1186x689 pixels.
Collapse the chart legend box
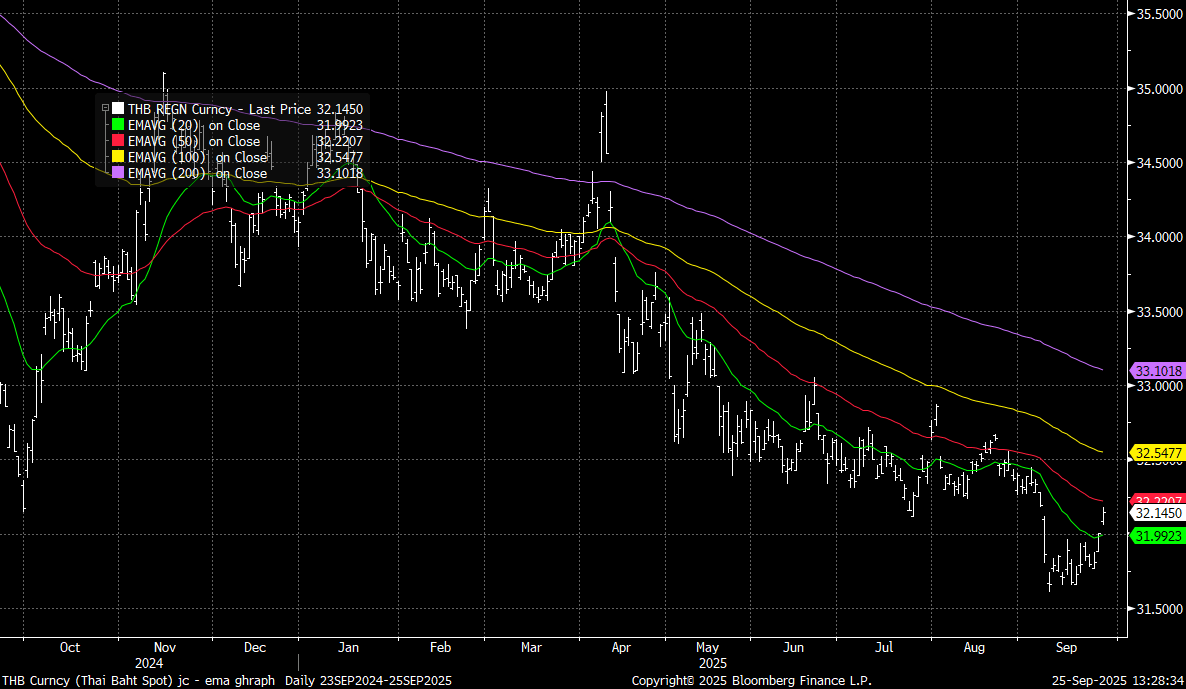[105, 109]
